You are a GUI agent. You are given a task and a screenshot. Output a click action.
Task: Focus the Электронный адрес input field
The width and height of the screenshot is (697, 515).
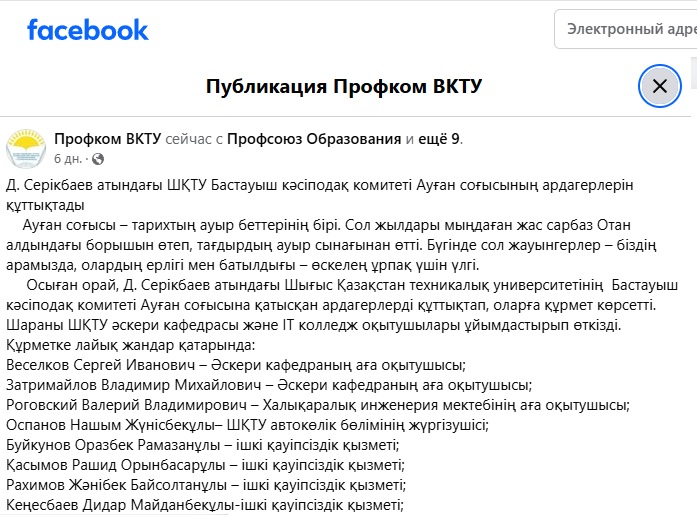tap(628, 30)
